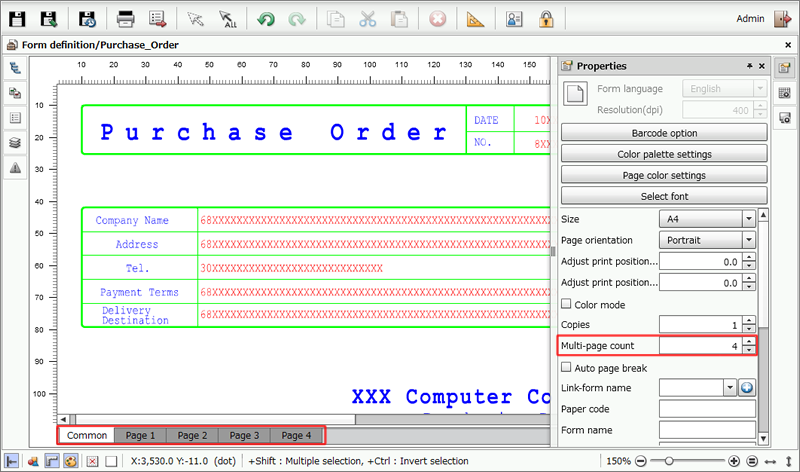
Task: Increase first Adjust print position value
Action: [x=748, y=257]
